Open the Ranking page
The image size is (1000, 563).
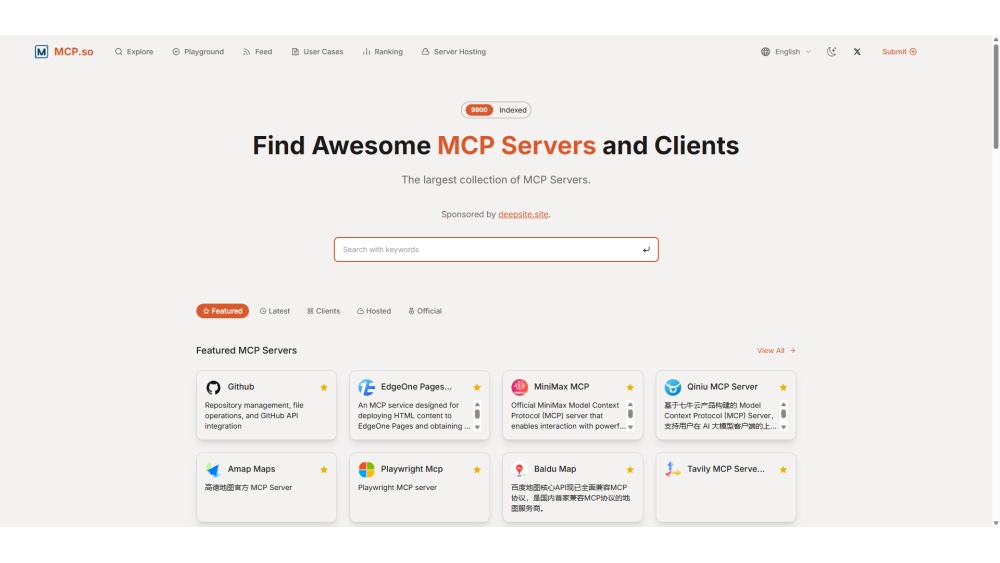[x=383, y=52]
